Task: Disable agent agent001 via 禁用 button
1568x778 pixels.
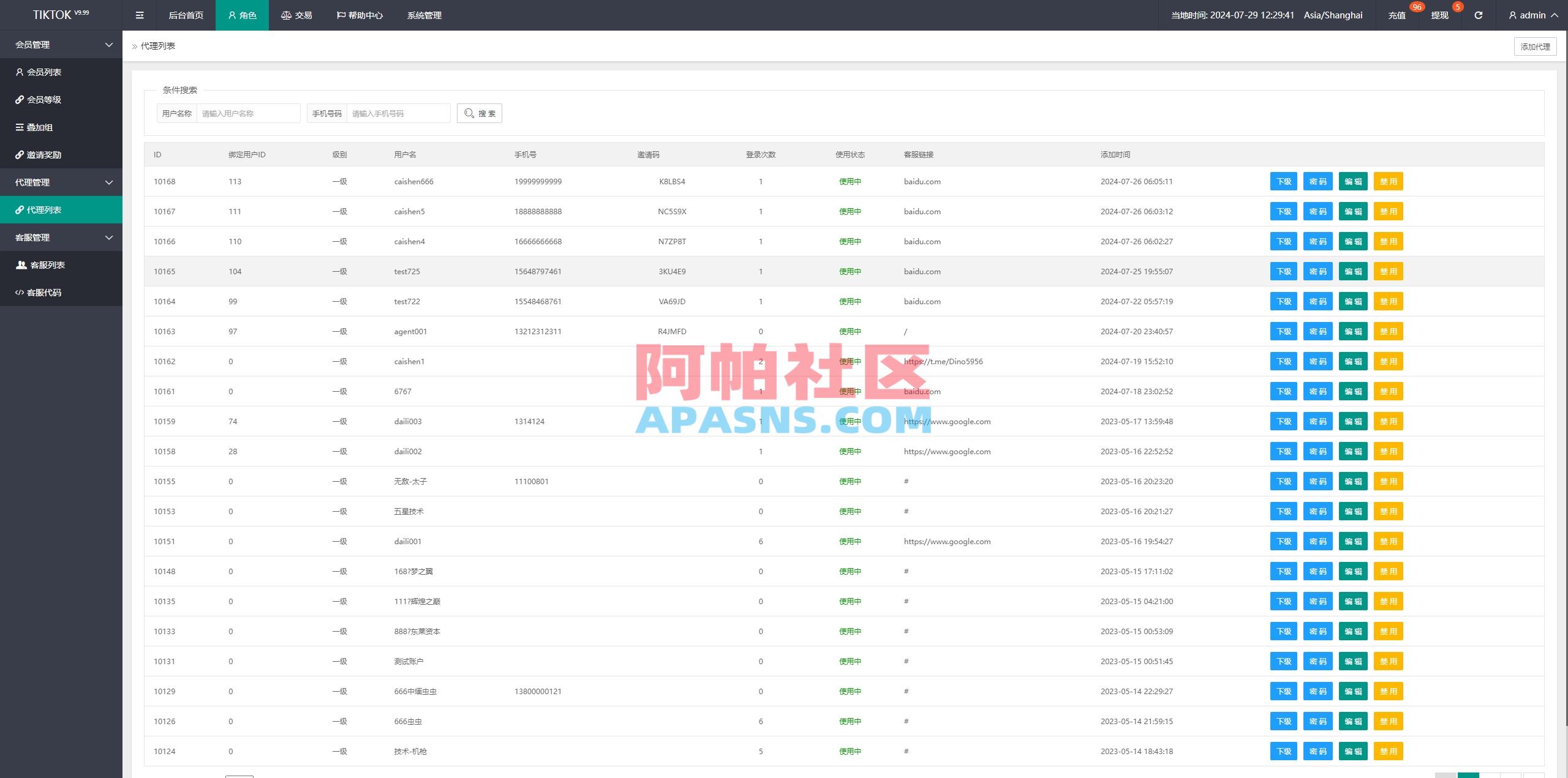Action: click(1389, 331)
